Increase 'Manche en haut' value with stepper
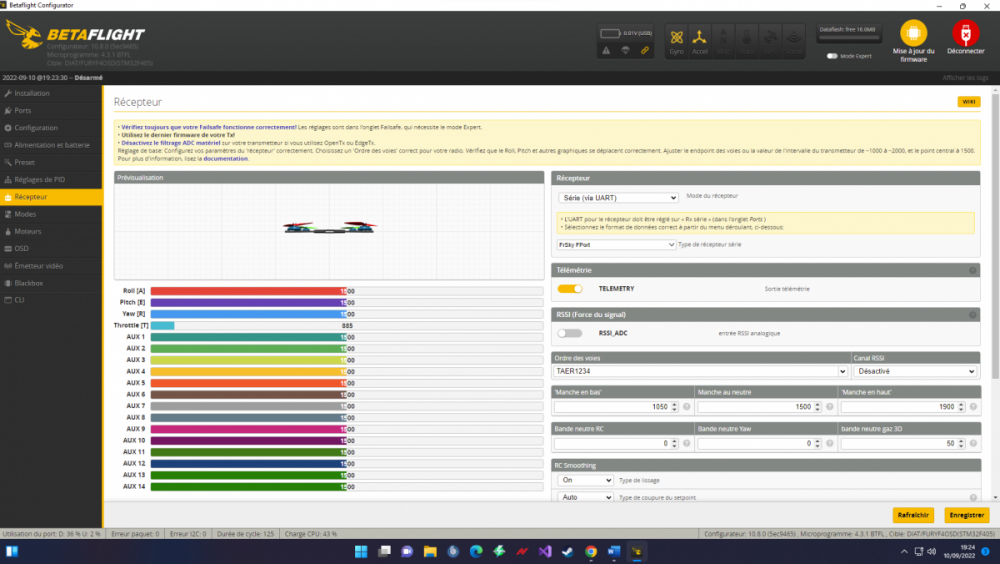This screenshot has height=564, width=1000. [961, 404]
